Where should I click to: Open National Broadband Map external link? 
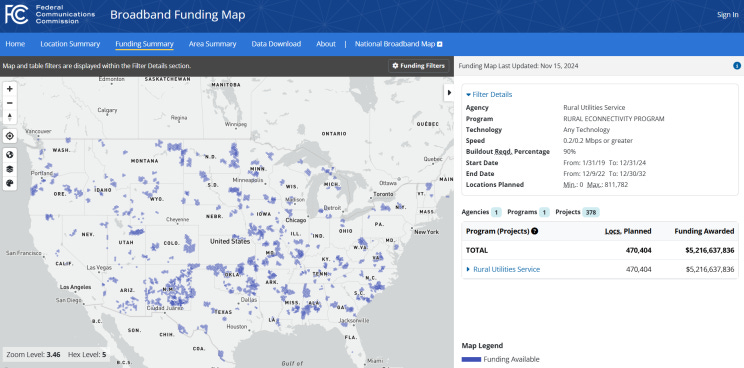click(399, 44)
